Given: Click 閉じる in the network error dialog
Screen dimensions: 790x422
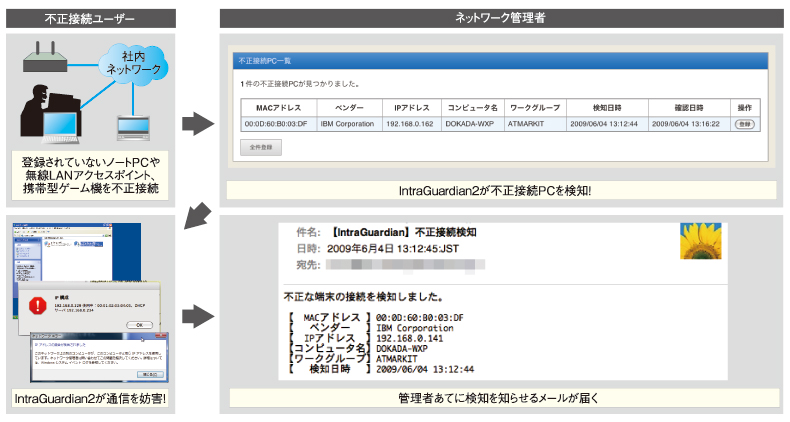Looking at the screenshot, I should [x=150, y=375].
